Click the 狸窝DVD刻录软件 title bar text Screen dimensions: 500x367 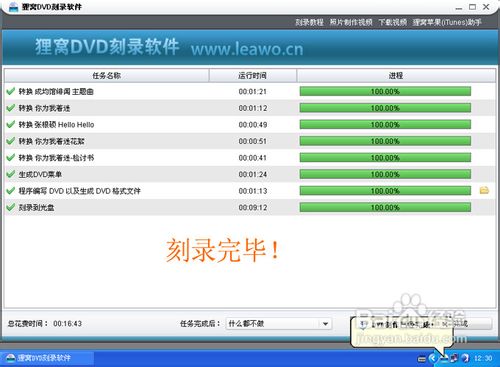[x=52, y=7]
